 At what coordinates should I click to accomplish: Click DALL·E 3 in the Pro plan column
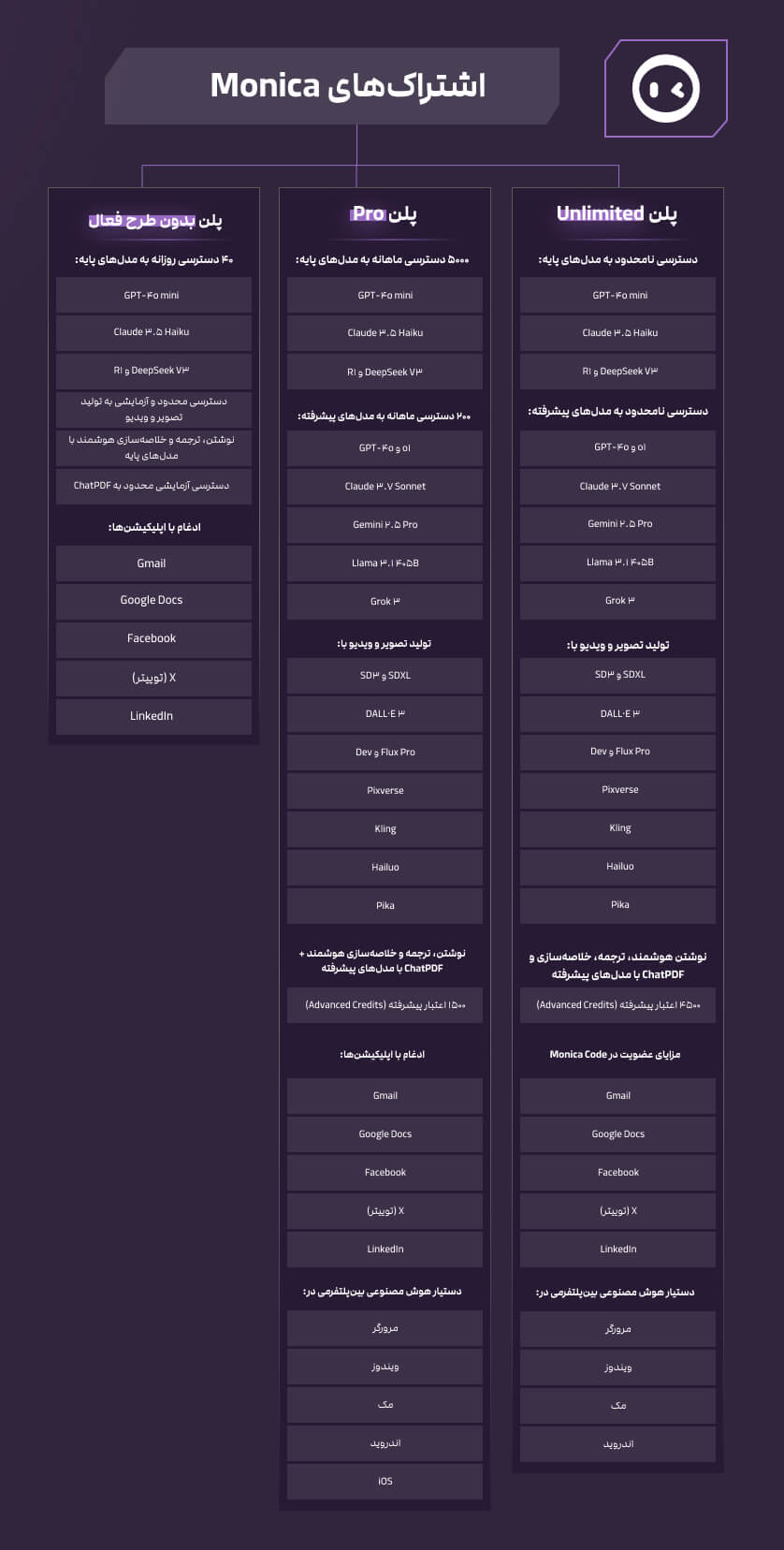point(385,713)
